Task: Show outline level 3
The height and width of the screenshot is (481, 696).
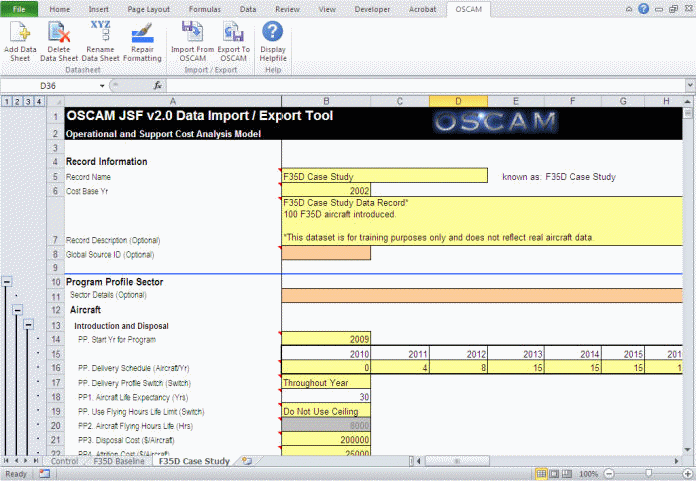Action: point(28,102)
